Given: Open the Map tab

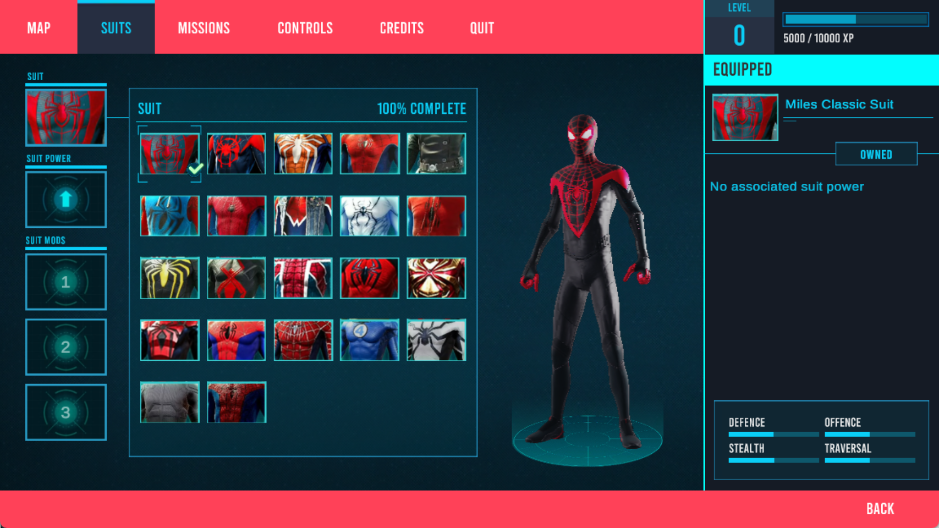Looking at the screenshot, I should [x=39, y=28].
